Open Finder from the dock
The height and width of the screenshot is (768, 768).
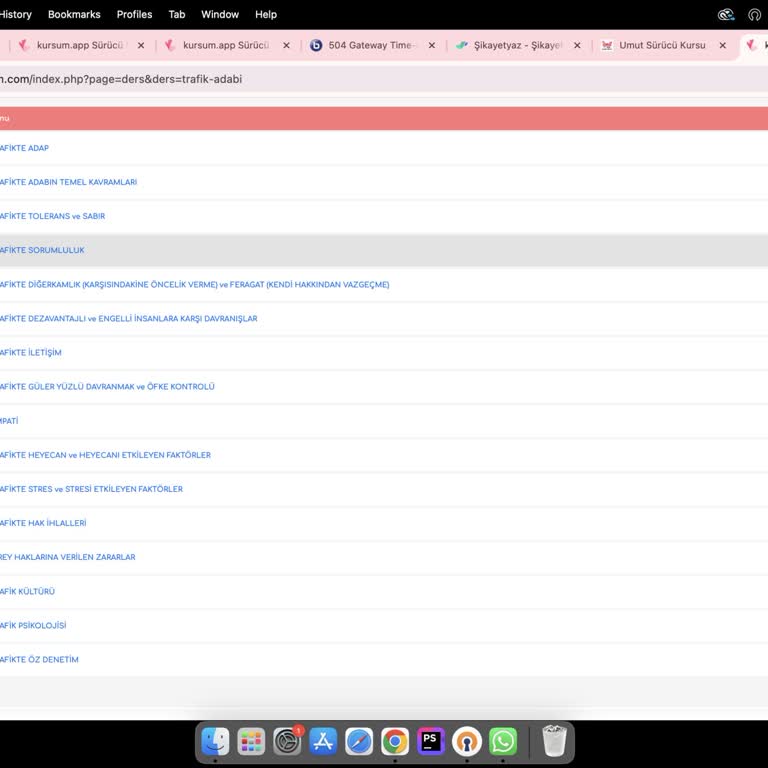pyautogui.click(x=215, y=741)
